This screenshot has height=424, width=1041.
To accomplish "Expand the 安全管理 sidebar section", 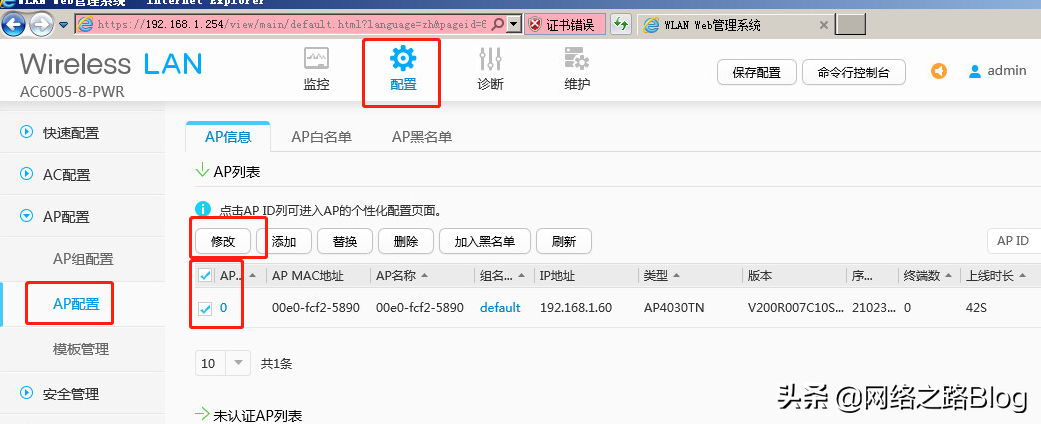I will click(x=27, y=393).
